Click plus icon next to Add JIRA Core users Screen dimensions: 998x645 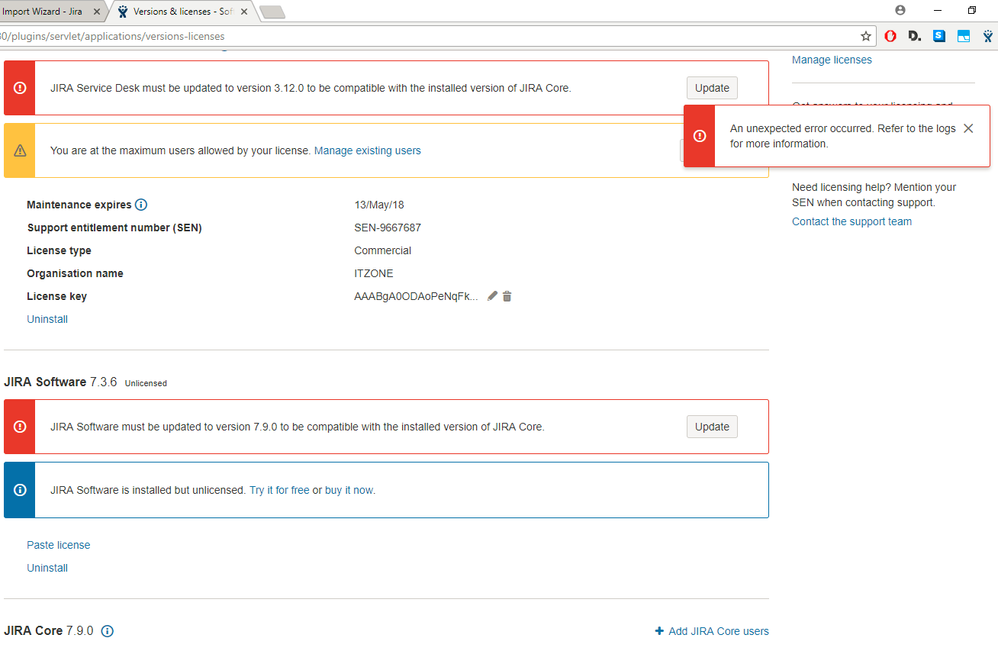point(659,631)
